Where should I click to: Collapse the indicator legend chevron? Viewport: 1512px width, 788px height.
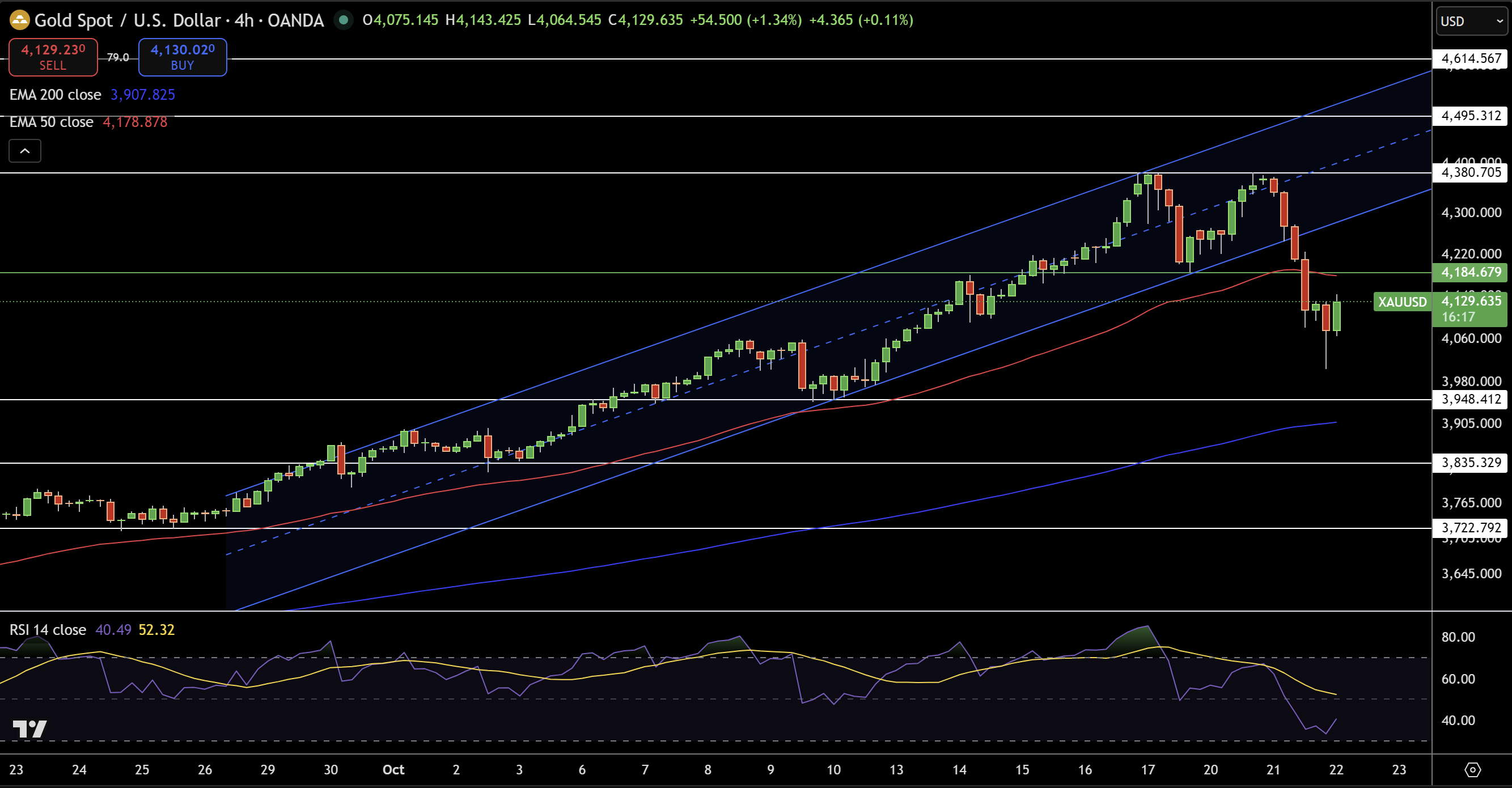tap(24, 151)
